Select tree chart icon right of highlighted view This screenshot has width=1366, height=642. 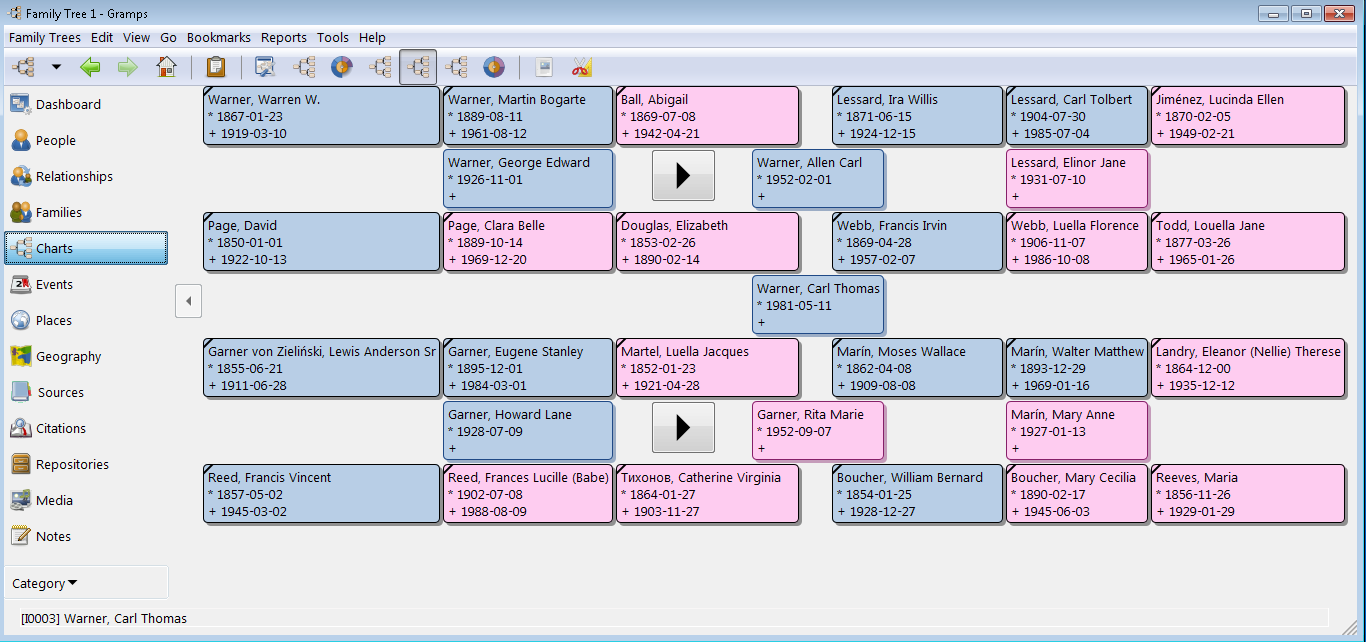point(456,67)
